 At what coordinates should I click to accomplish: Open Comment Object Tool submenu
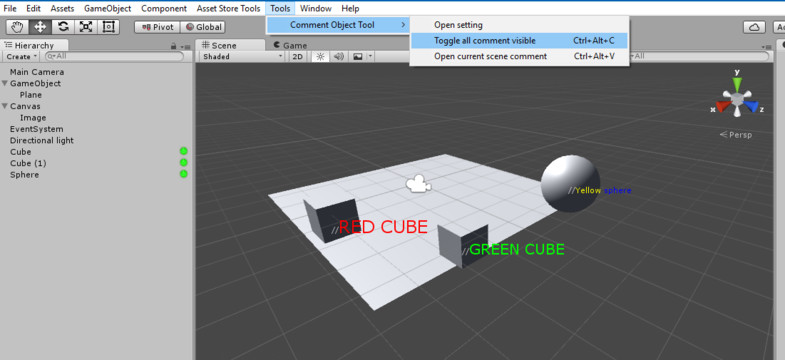(338, 25)
